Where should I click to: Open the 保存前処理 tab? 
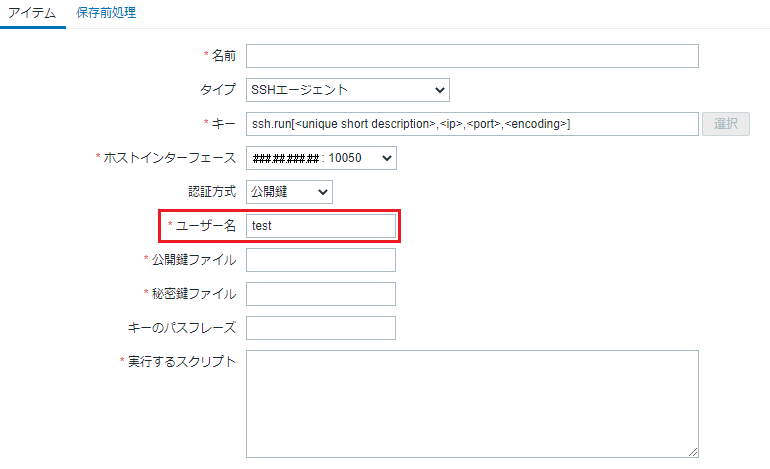pyautogui.click(x=106, y=13)
